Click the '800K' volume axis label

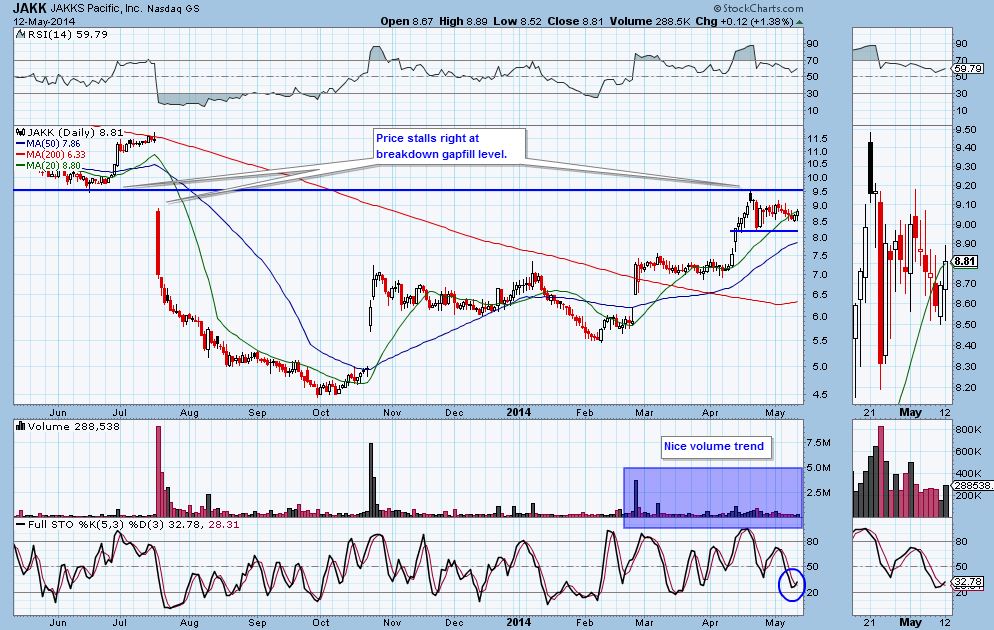coord(969,430)
